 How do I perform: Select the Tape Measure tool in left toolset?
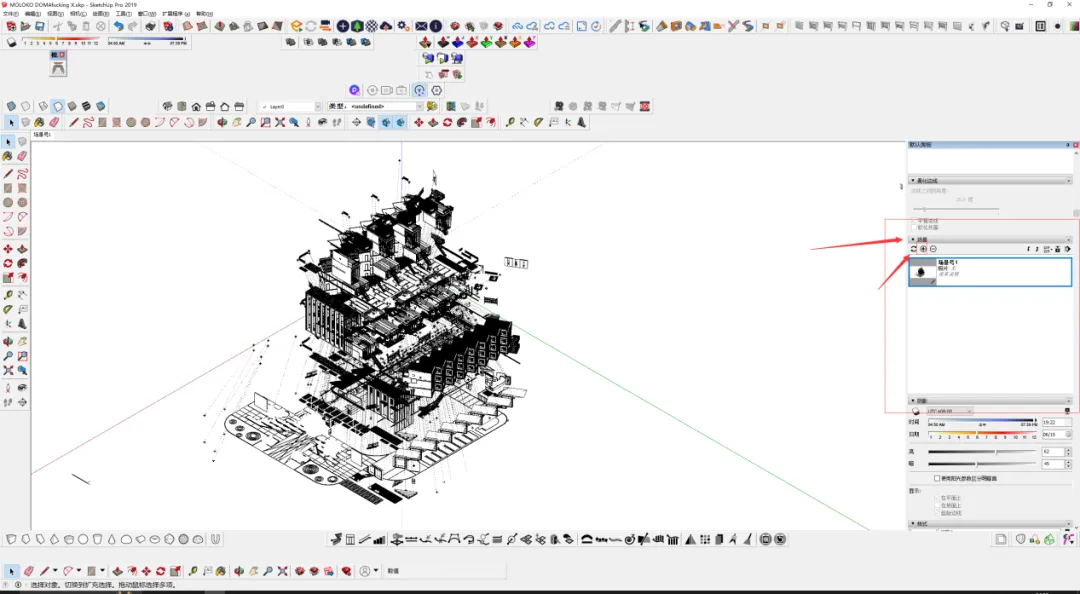[x=8, y=295]
